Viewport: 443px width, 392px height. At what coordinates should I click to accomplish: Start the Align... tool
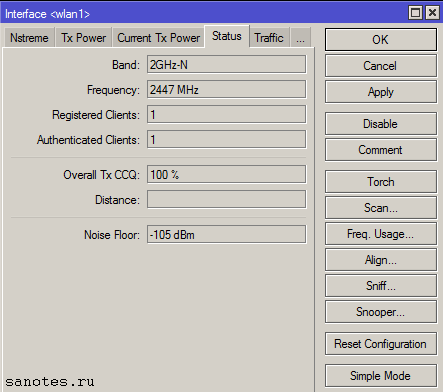tap(381, 260)
